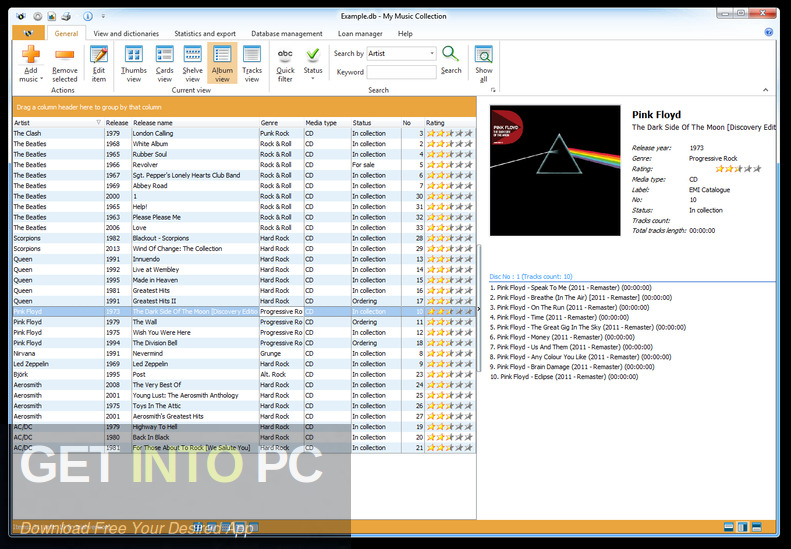Click the Keyword input field

[x=401, y=72]
